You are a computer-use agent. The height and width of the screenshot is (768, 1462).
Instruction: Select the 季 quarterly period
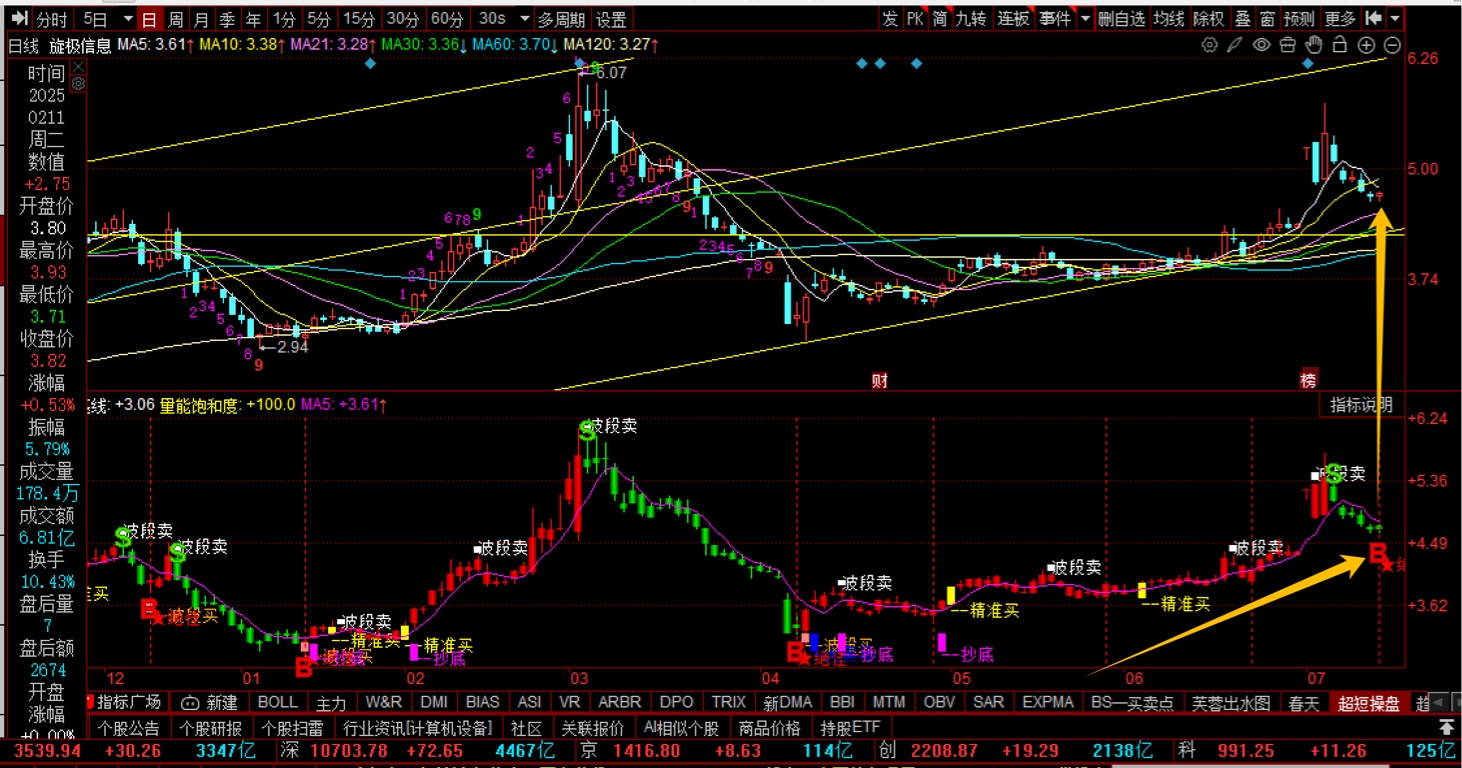(228, 19)
